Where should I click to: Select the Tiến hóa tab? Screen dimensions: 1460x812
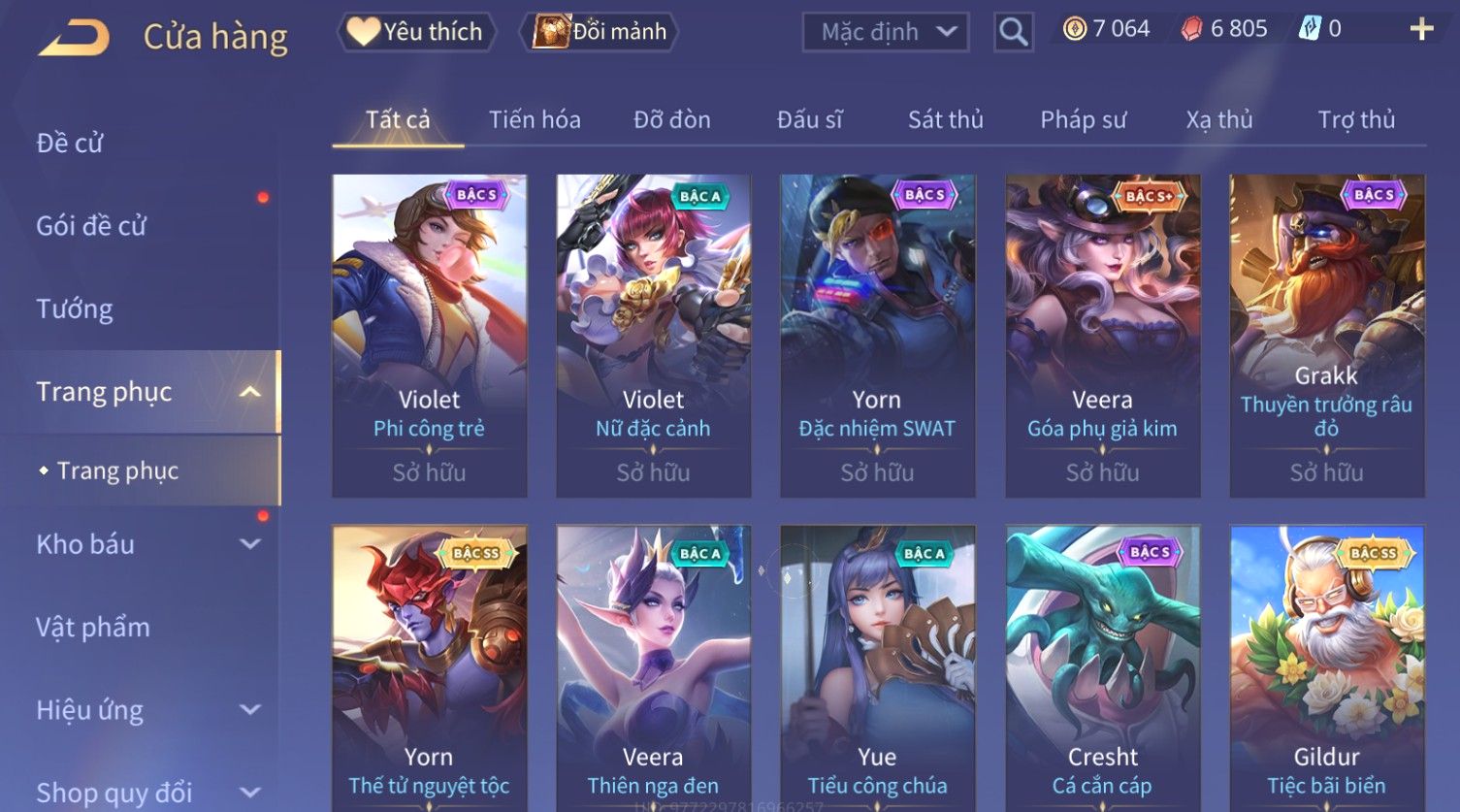click(x=535, y=119)
